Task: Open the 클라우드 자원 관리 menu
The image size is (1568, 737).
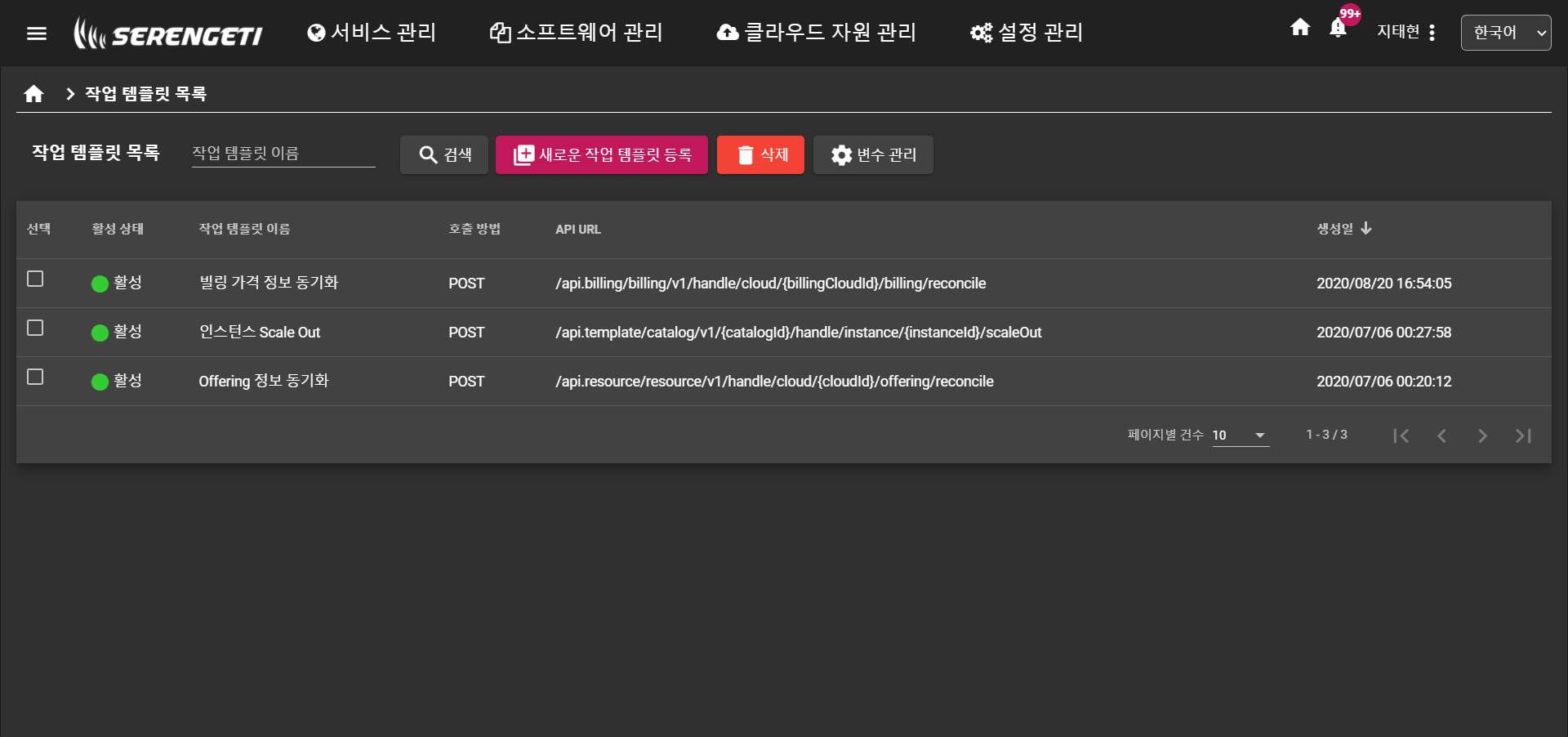Action: point(817,33)
